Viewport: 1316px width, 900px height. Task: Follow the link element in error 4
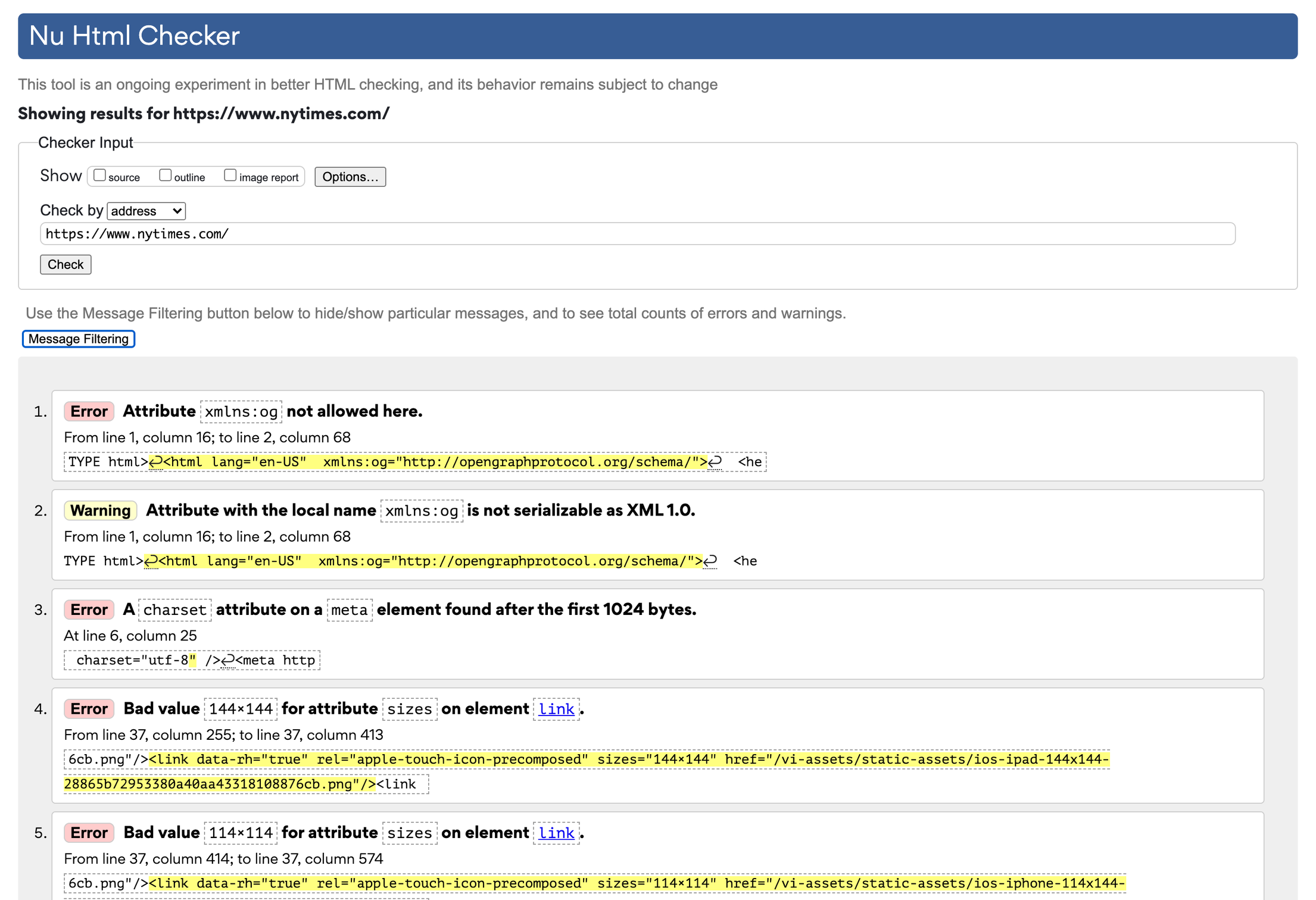pos(556,709)
